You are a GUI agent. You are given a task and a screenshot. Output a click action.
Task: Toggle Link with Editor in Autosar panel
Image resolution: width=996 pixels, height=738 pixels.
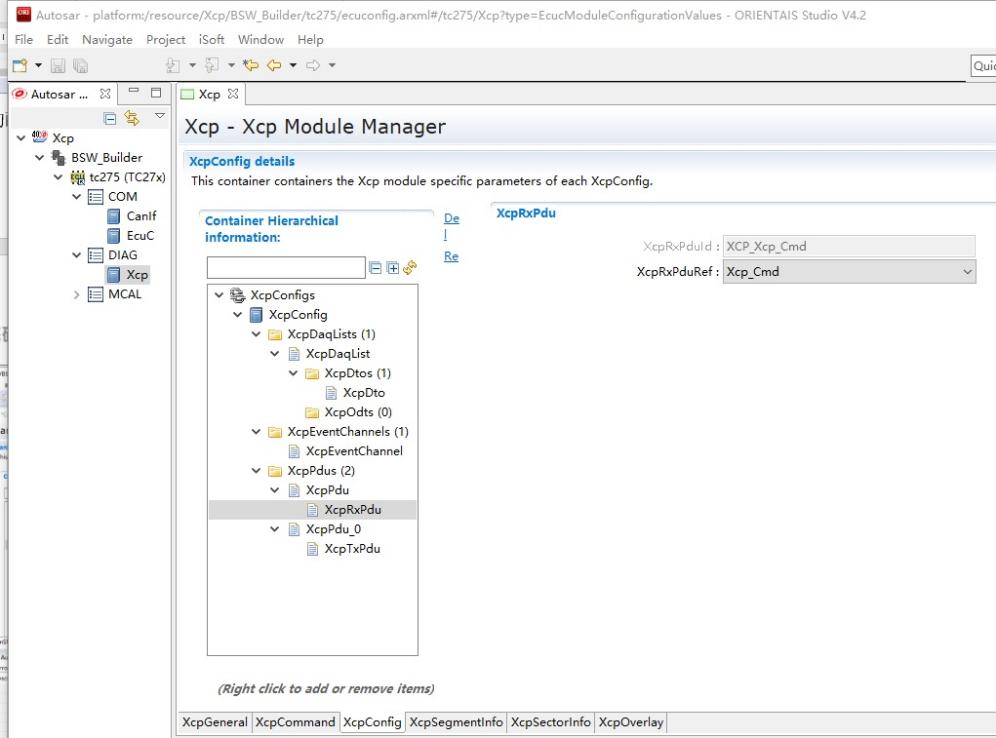(131, 119)
